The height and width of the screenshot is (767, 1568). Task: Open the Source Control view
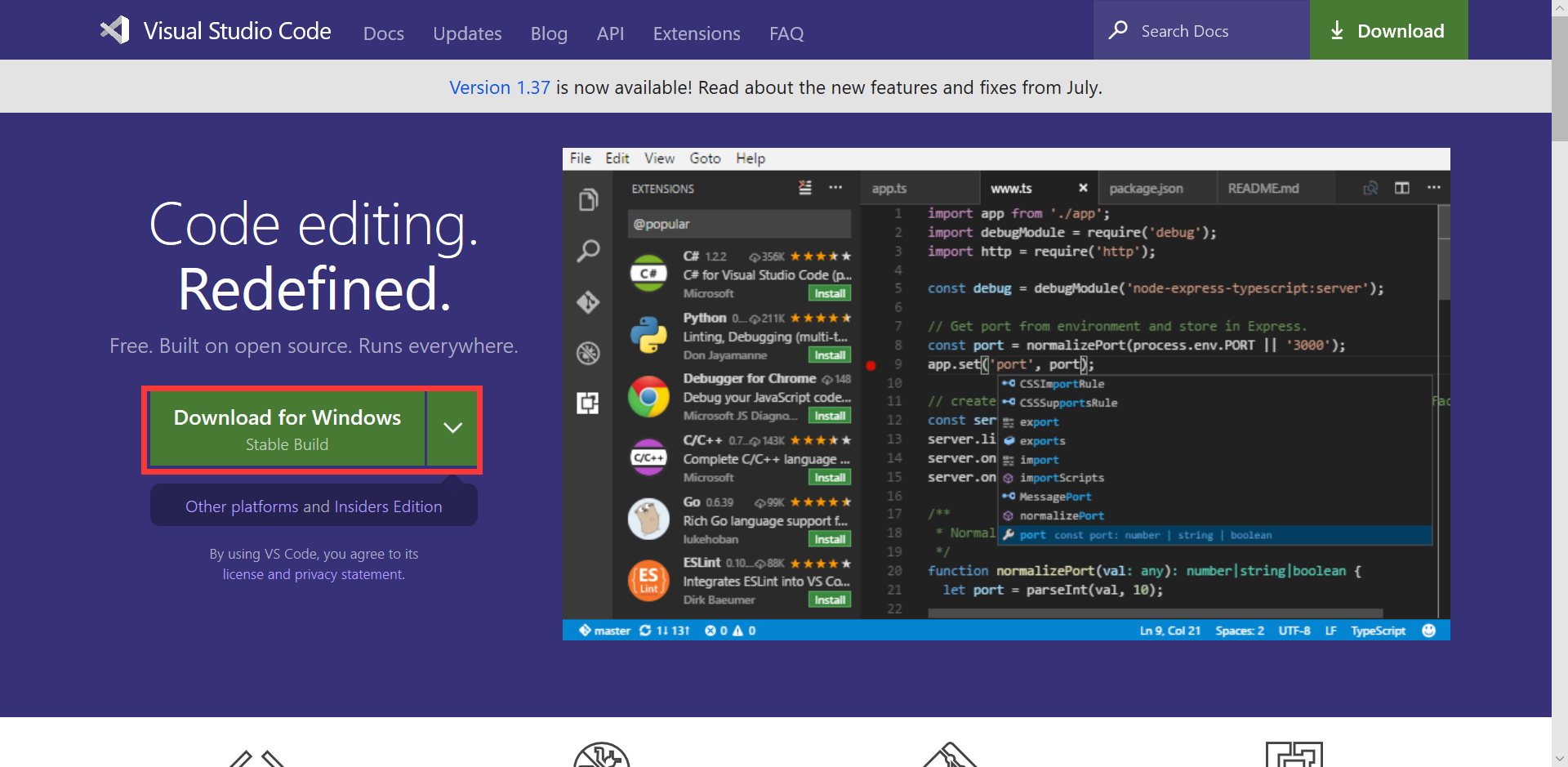coord(589,302)
